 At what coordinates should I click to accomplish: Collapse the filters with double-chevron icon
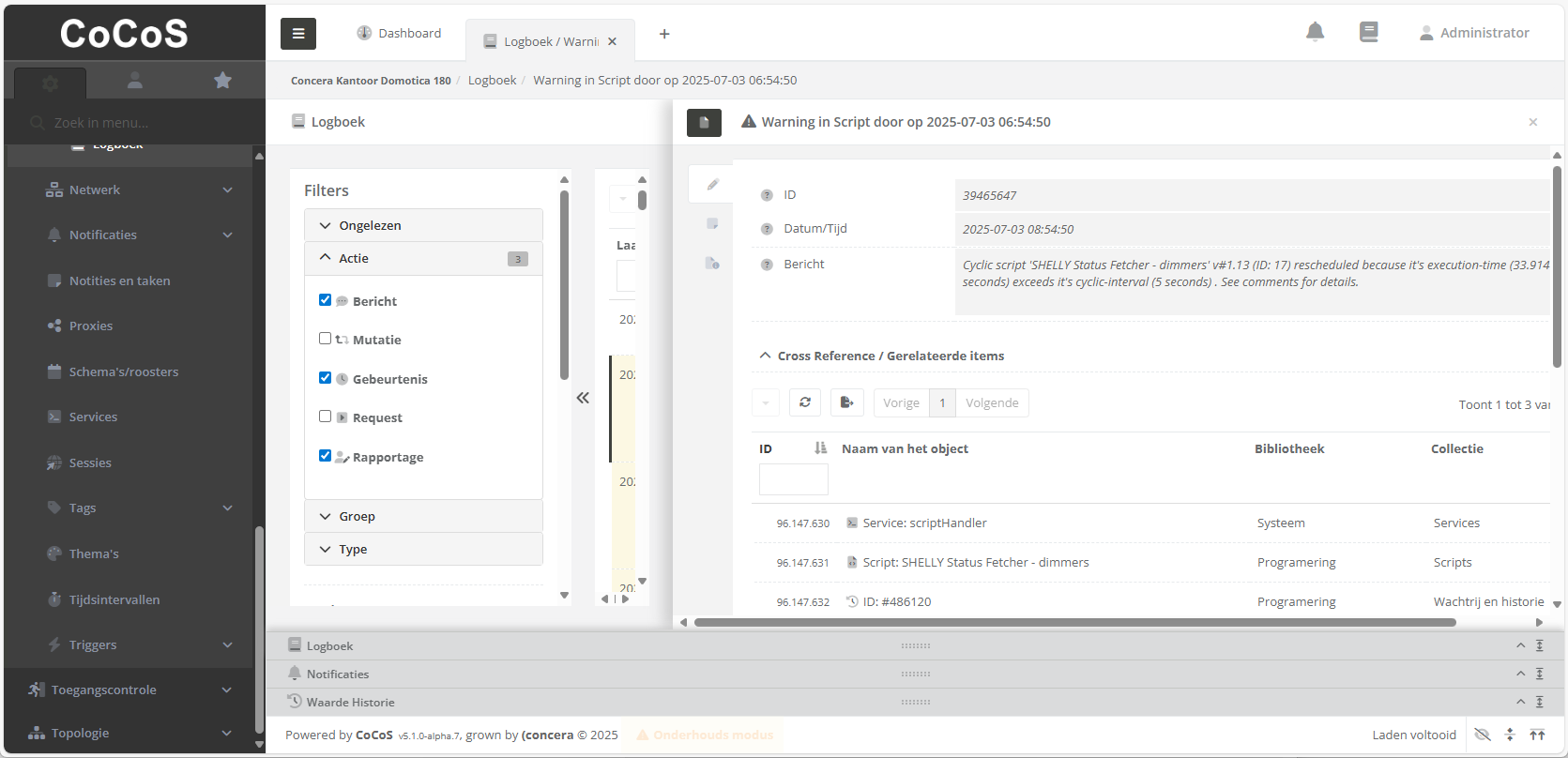[x=583, y=398]
